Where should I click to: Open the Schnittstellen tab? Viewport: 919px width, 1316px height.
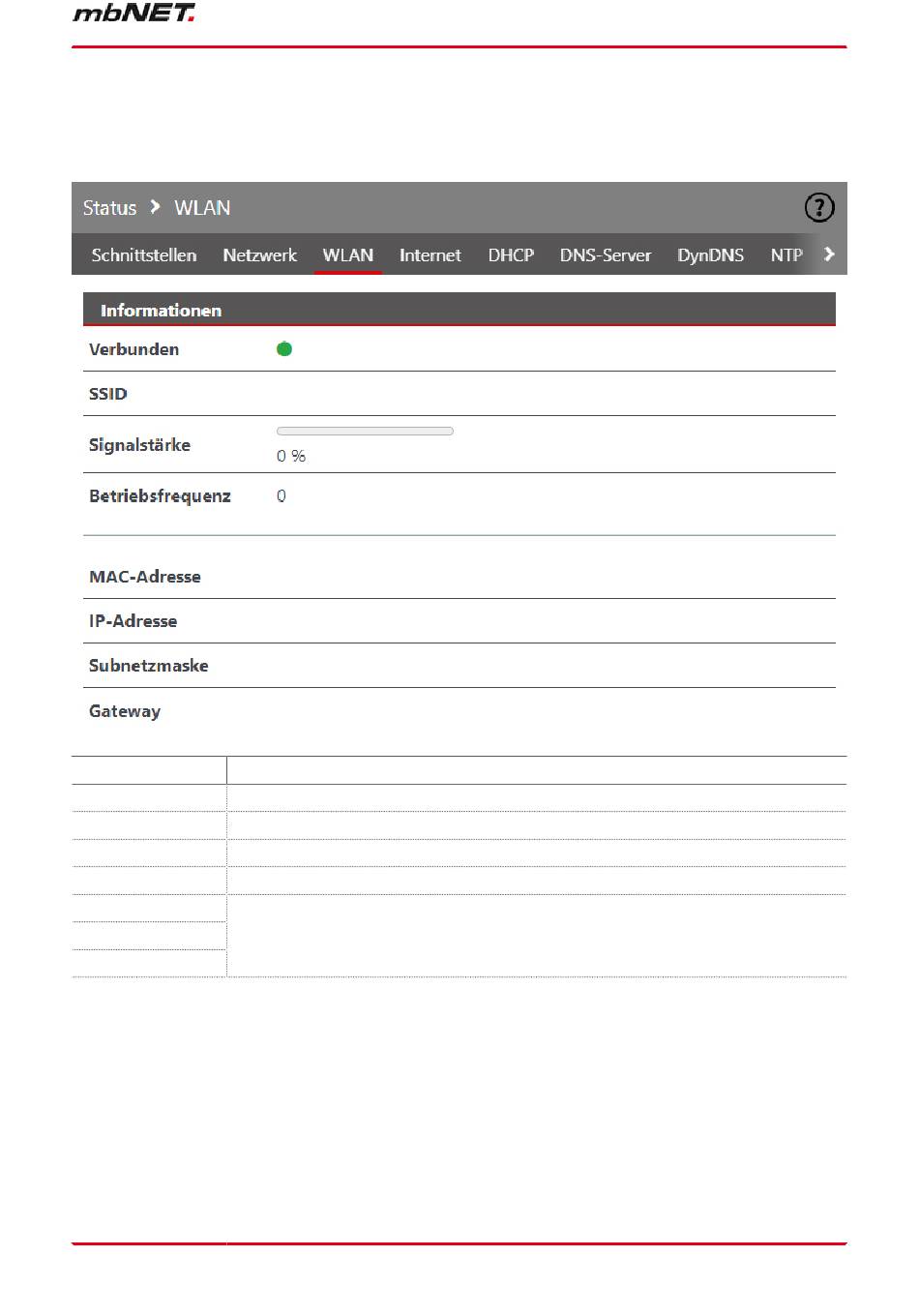coord(144,255)
